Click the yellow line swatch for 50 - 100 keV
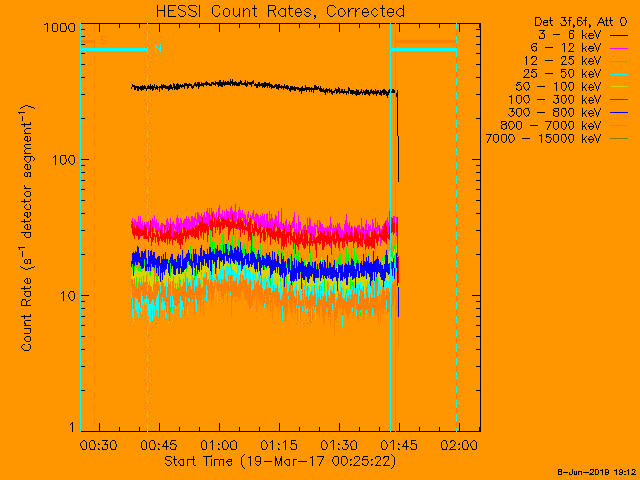This screenshot has height=480, width=640. [x=619, y=87]
